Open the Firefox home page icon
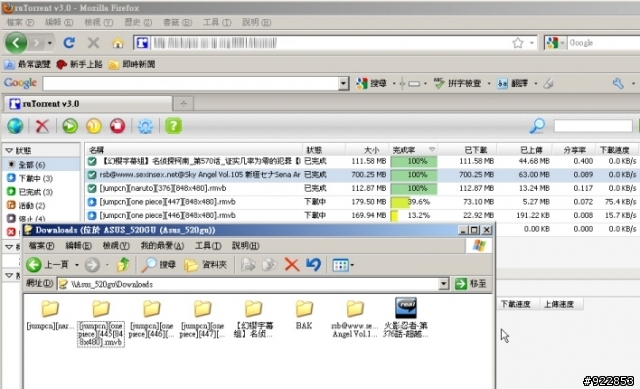 [x=118, y=42]
